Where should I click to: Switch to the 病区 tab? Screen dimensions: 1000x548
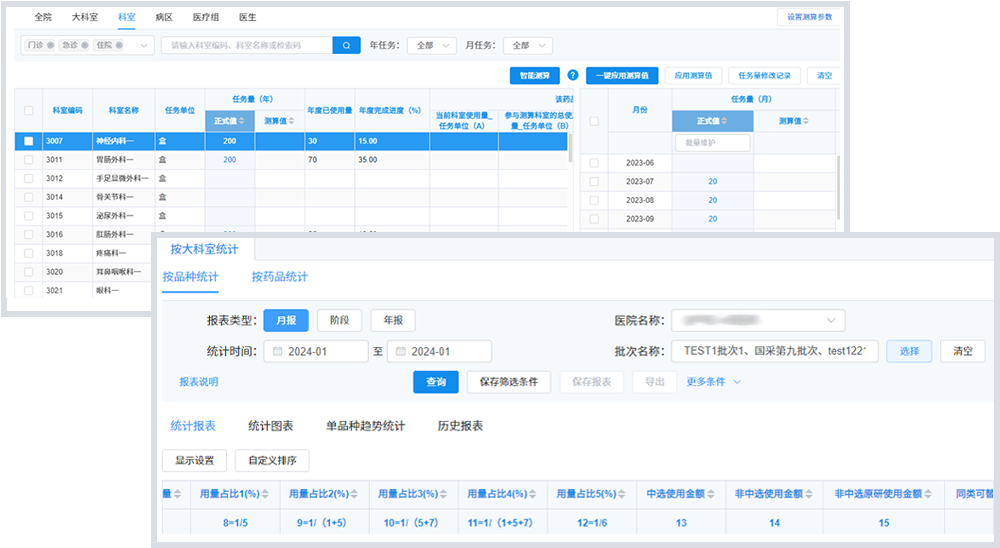click(x=164, y=18)
